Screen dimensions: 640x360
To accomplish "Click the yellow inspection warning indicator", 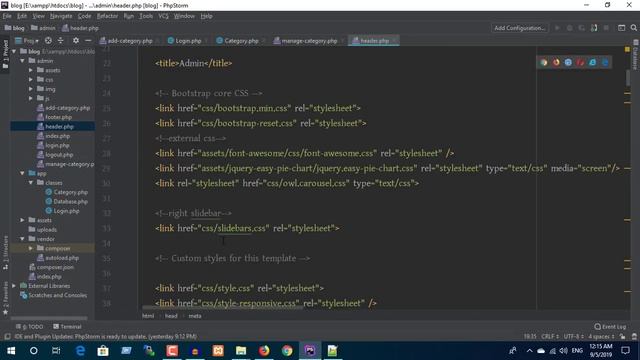I will 627,49.
